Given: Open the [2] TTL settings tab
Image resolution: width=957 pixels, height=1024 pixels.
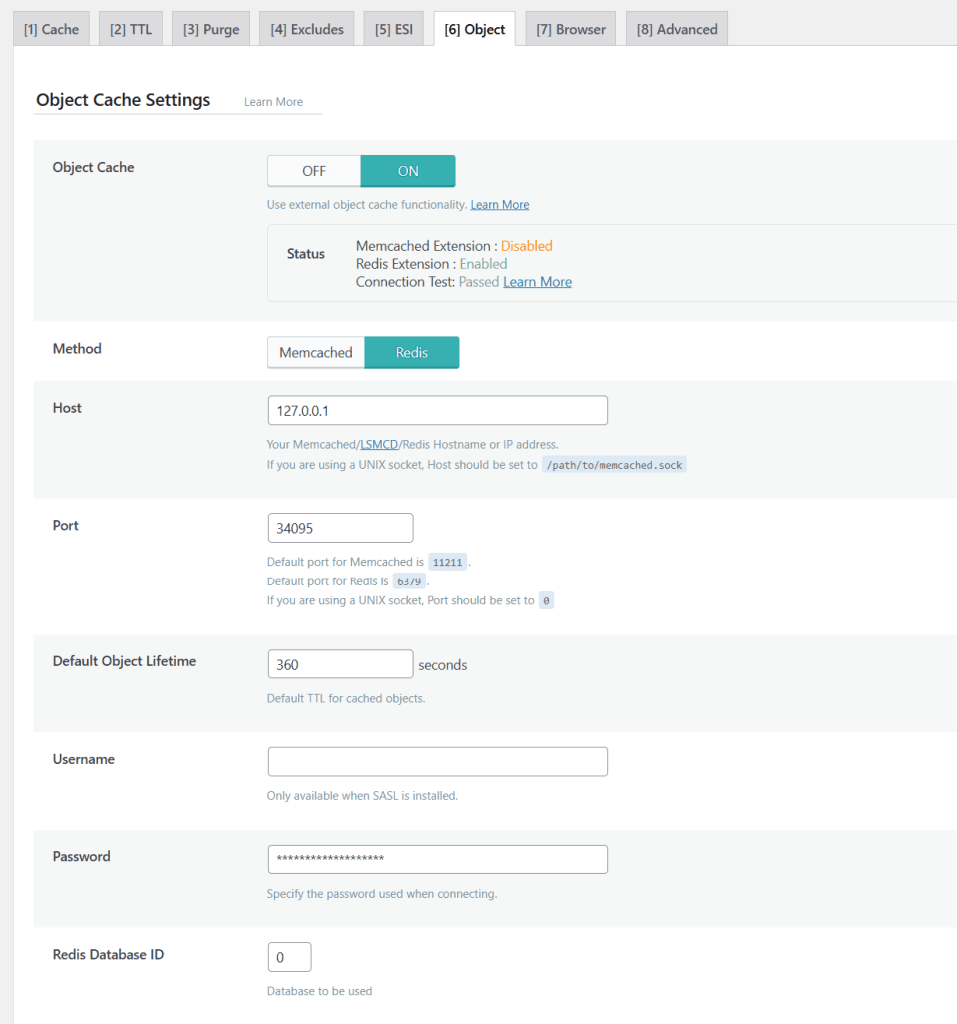Looking at the screenshot, I should (130, 28).
